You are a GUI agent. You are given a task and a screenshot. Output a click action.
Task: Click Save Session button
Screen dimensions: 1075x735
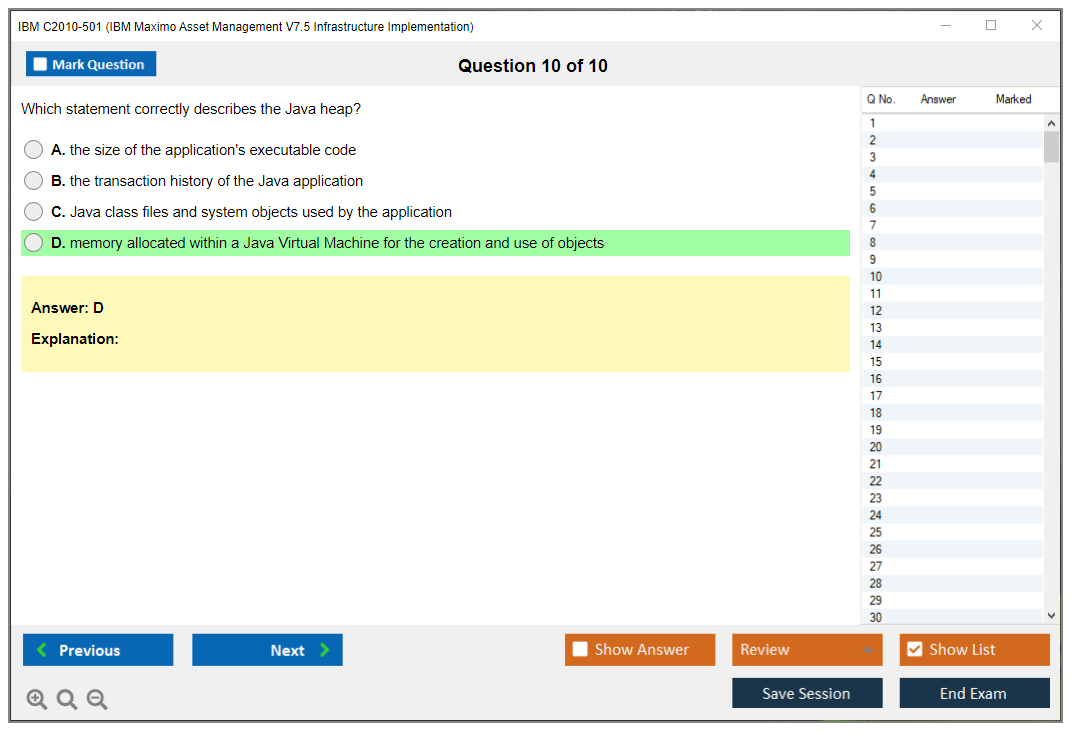click(807, 693)
